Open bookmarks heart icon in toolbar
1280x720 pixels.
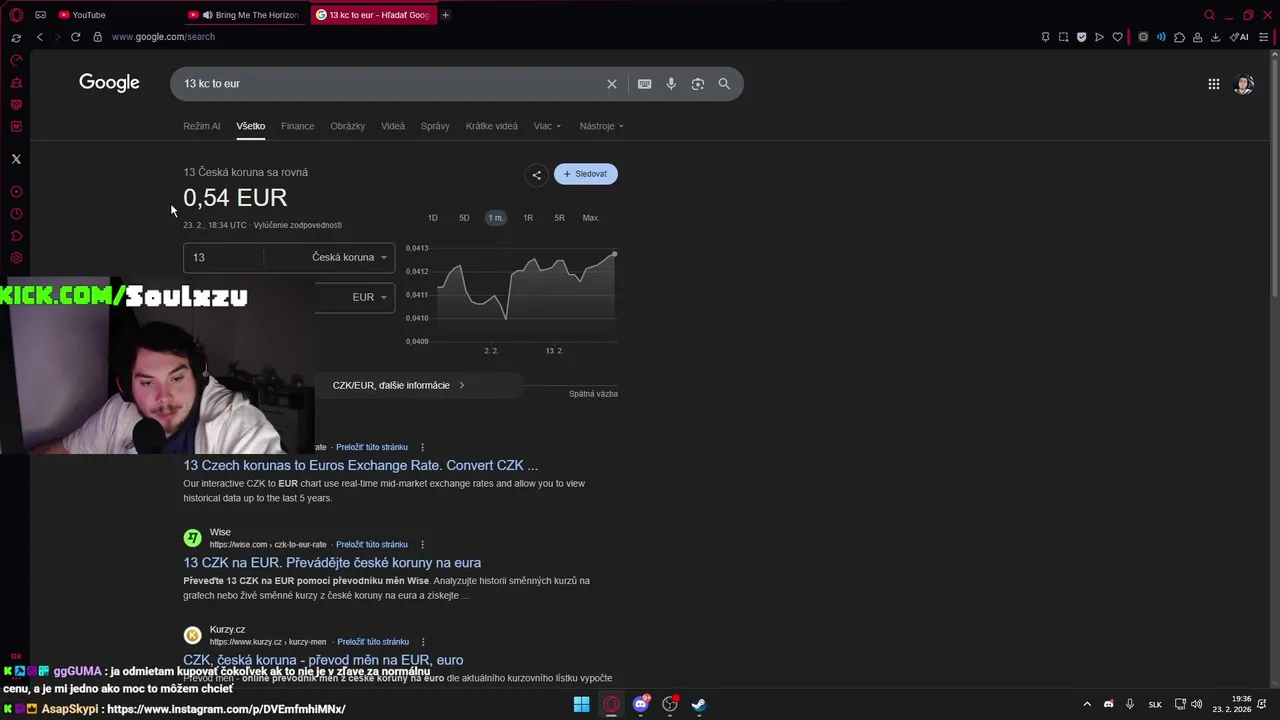[x=1118, y=37]
